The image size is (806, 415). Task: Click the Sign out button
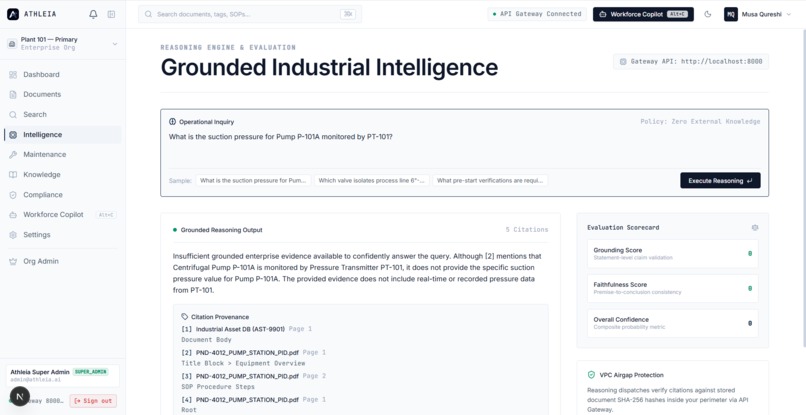pyautogui.click(x=93, y=401)
